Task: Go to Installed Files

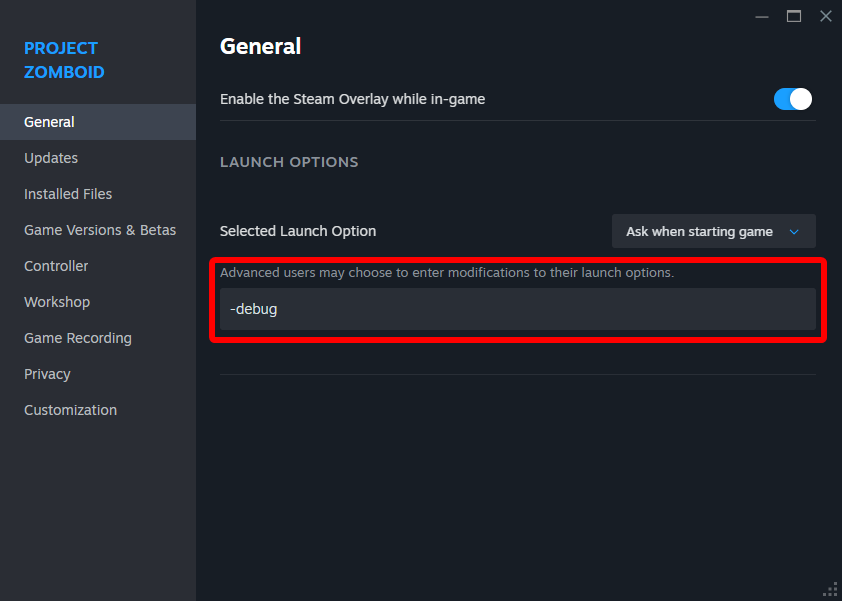Action: click(x=68, y=194)
